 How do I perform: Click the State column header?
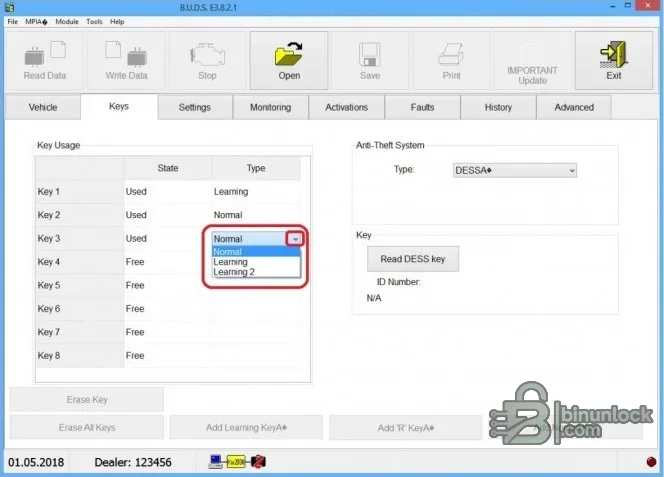[x=168, y=168]
